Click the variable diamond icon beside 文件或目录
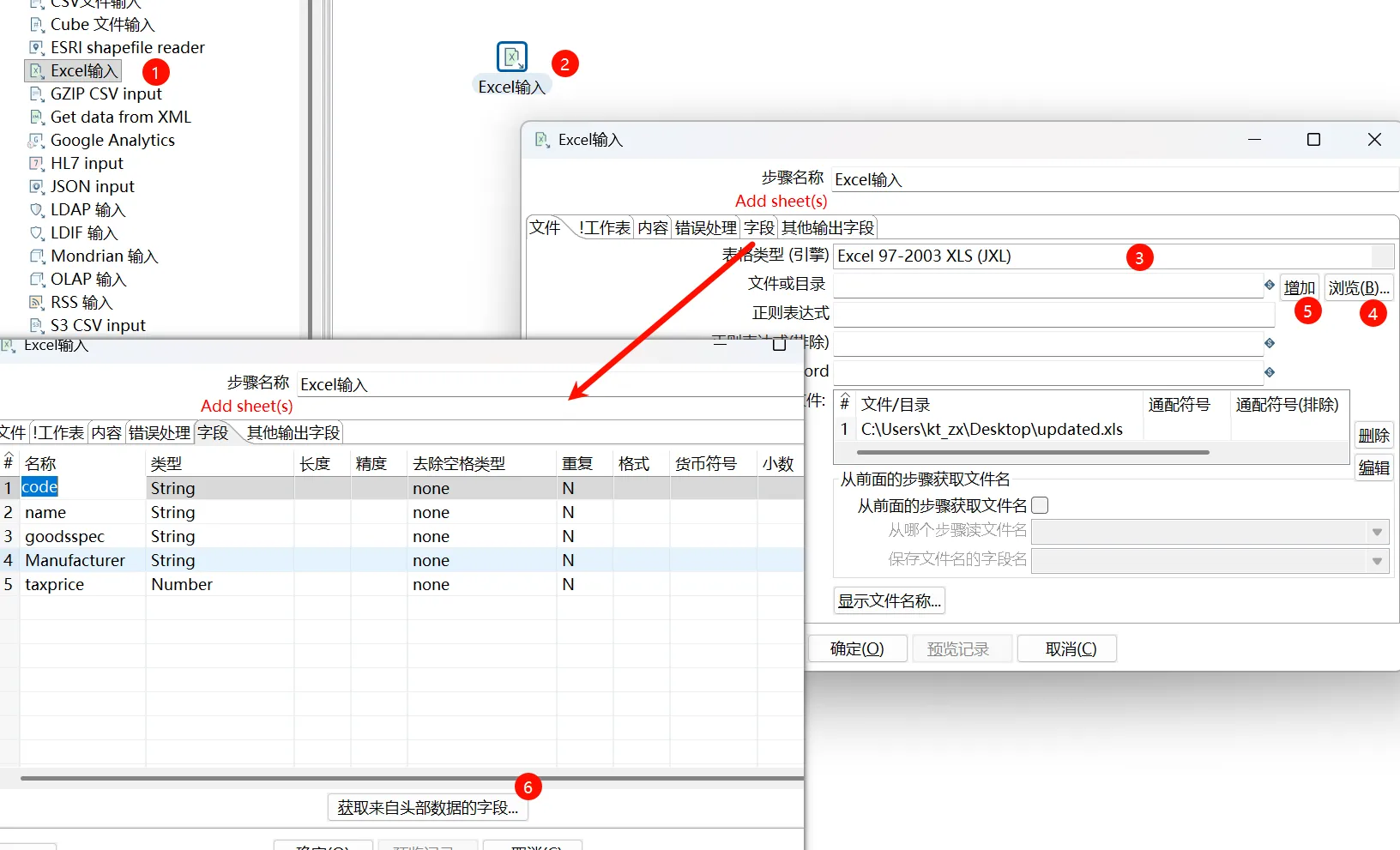Viewport: 1400px width, 850px height. click(1270, 285)
